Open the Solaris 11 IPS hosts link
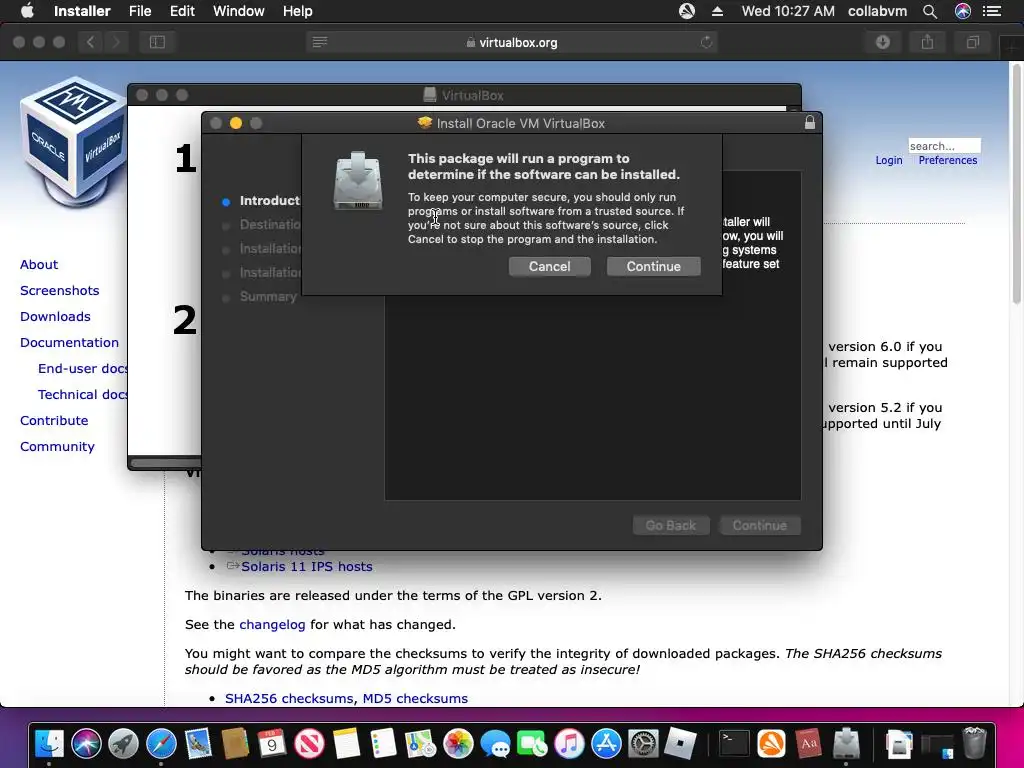Viewport: 1024px width, 768px height. [x=306, y=567]
